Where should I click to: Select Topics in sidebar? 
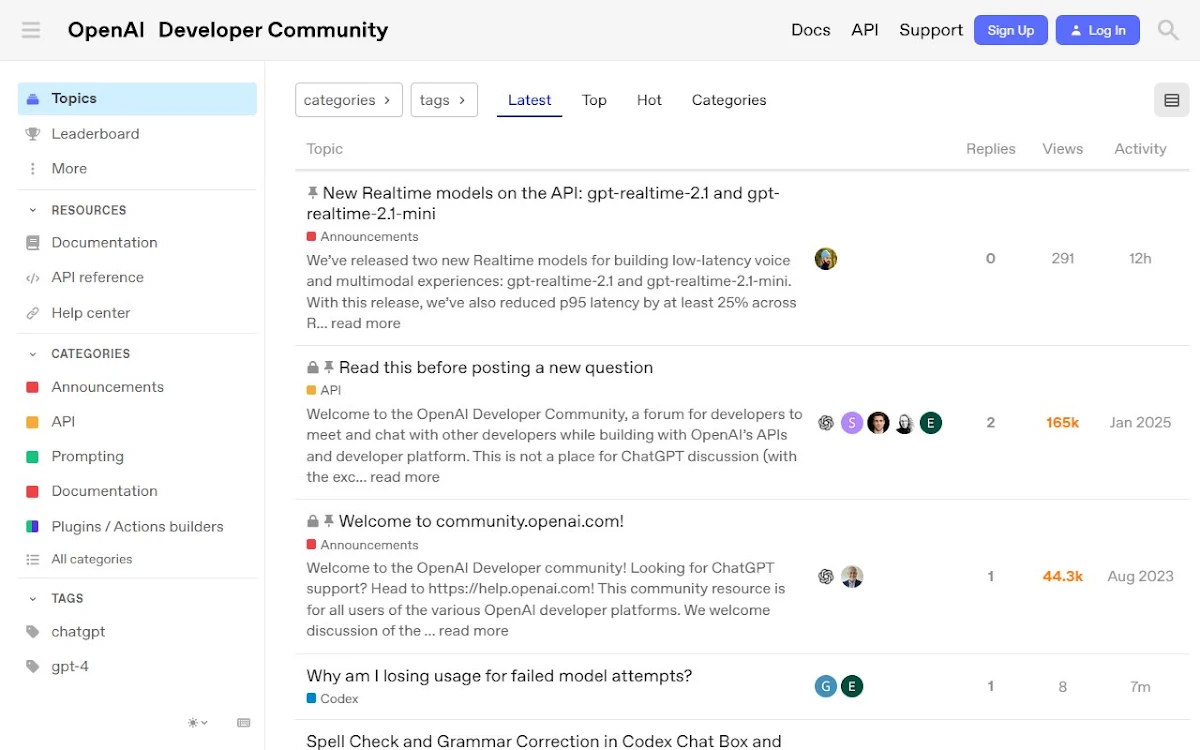coord(137,98)
